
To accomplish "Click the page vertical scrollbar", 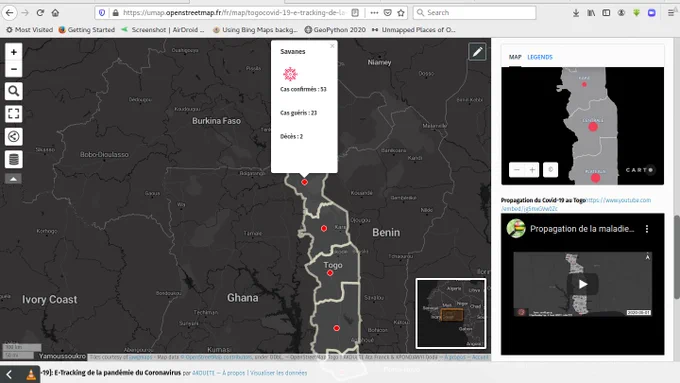I will [677, 257].
